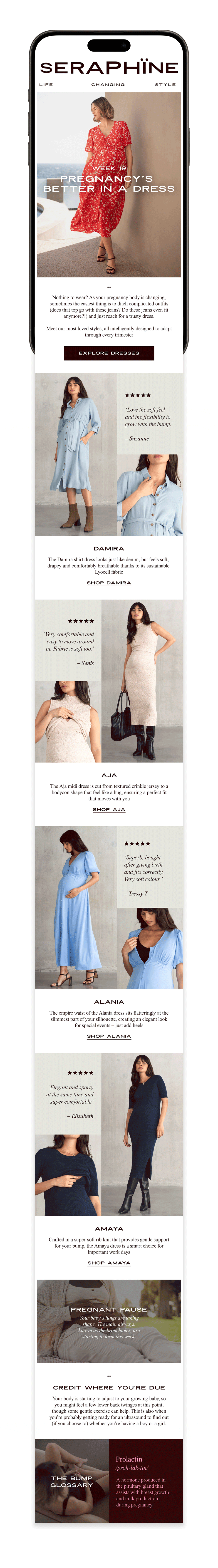Click the Aja cream midi dress full-length photo

pyautogui.click(x=142, y=681)
